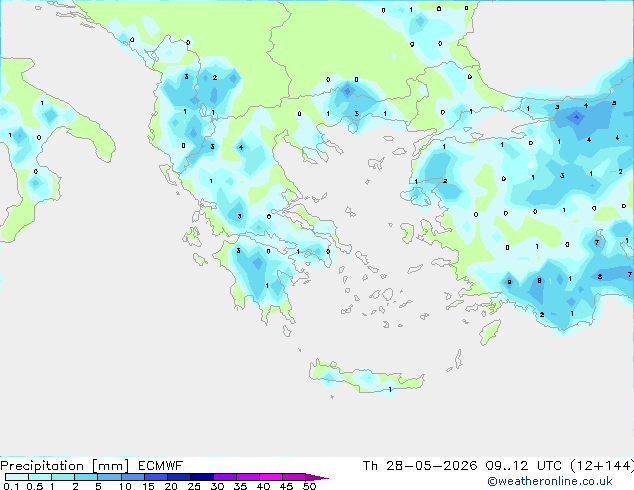The height and width of the screenshot is (490, 634).
Task: Select the '10' legend scale label
Action: [125, 486]
